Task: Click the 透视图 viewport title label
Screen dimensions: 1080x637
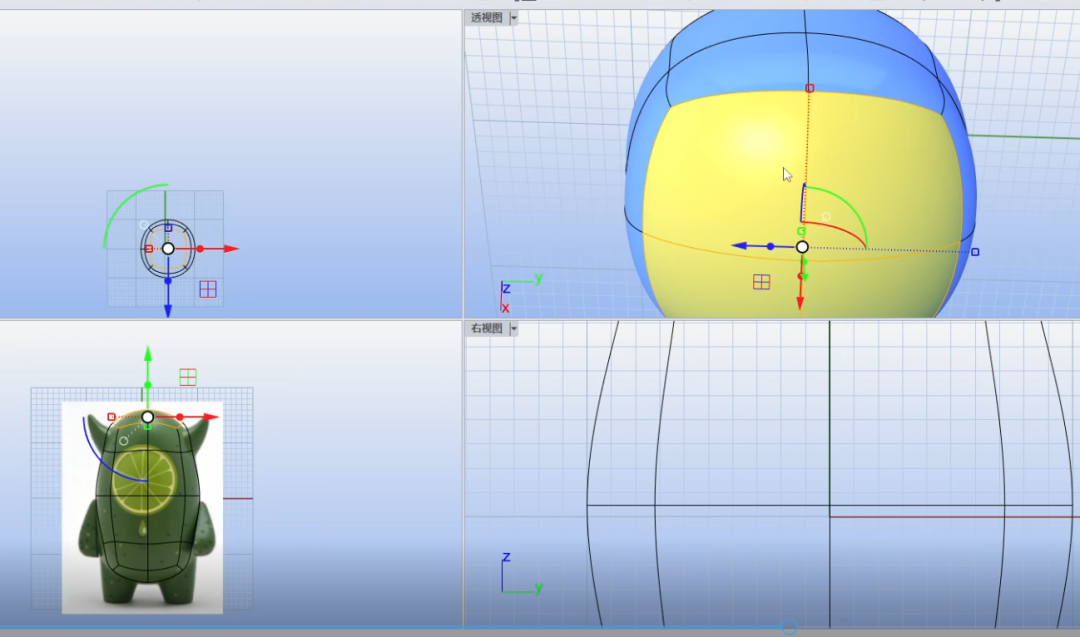Action: (x=486, y=18)
